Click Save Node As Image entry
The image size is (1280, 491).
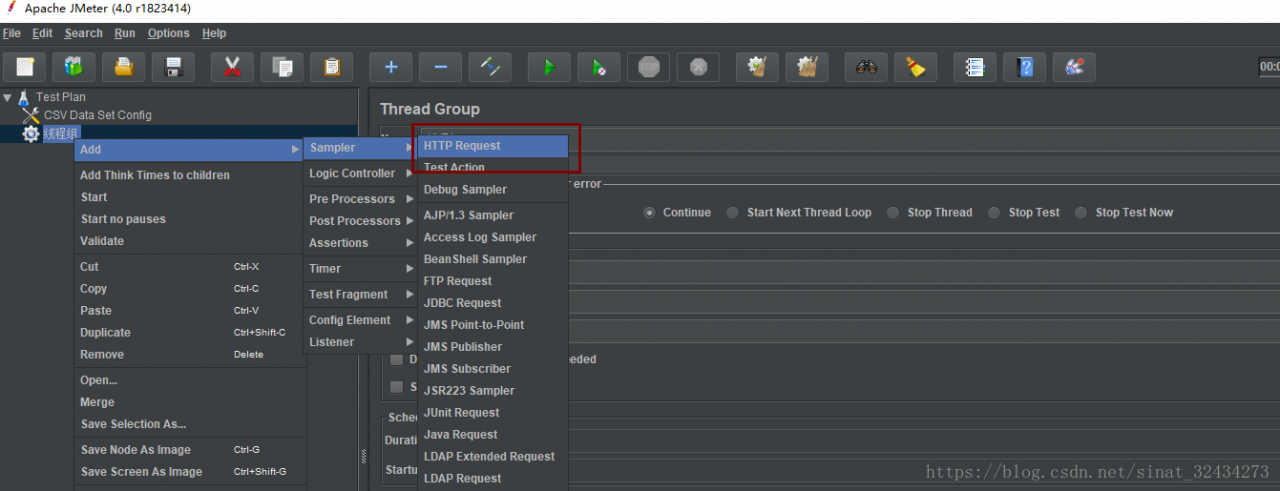190,450
